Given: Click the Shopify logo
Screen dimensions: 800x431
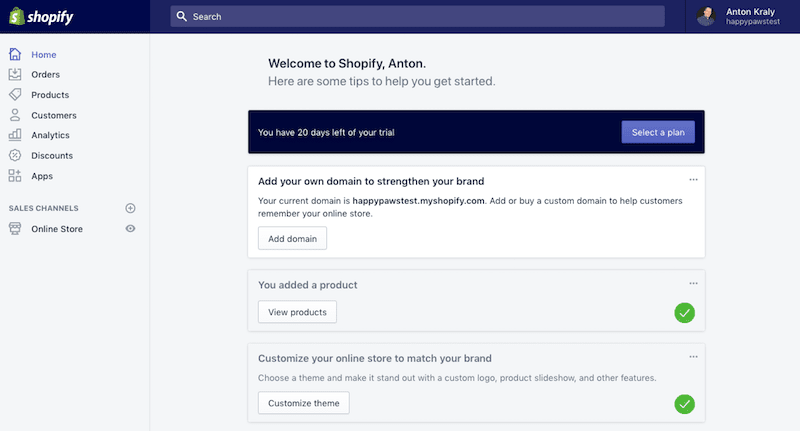Looking at the screenshot, I should pos(41,16).
